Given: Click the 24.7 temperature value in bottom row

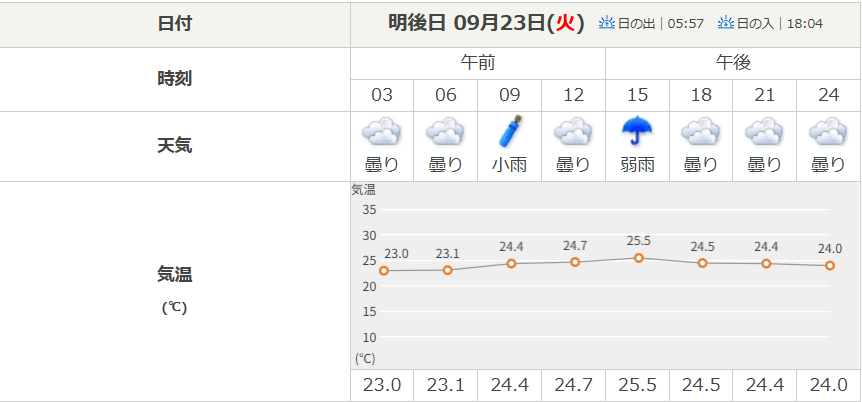Looking at the screenshot, I should click(574, 385).
